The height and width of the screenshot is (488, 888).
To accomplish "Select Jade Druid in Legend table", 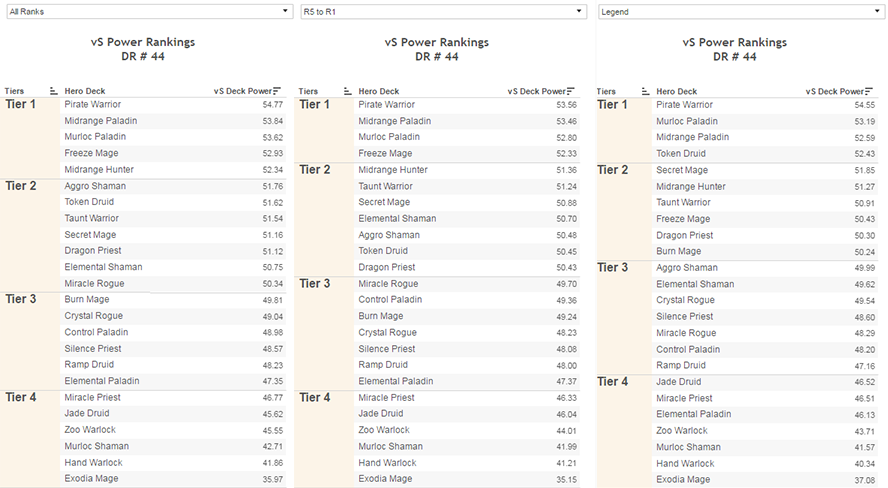I will 678,382.
